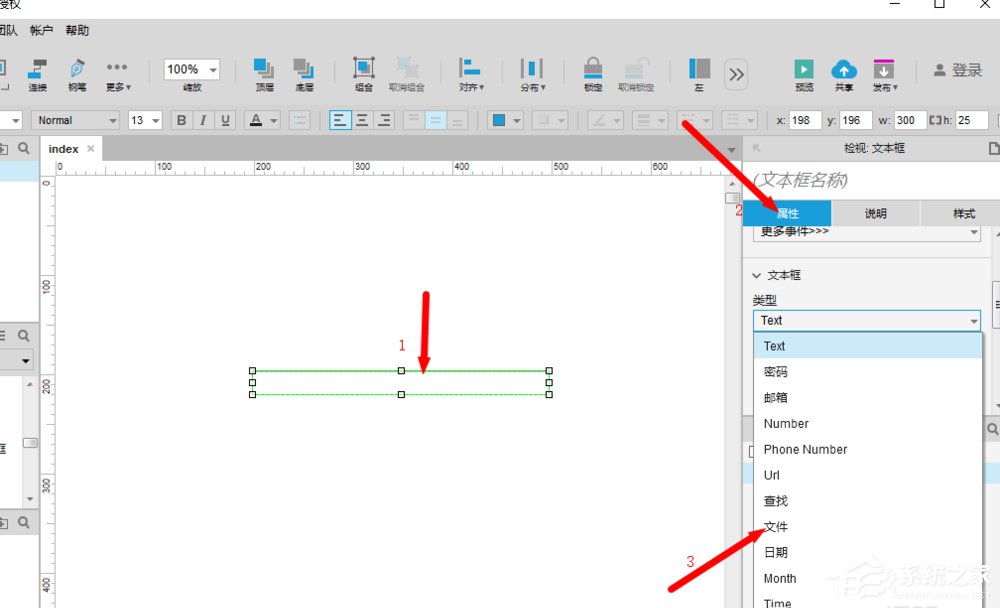This screenshot has height=608, width=1000.
Task: Choose Url type option
Action: pyautogui.click(x=868, y=475)
